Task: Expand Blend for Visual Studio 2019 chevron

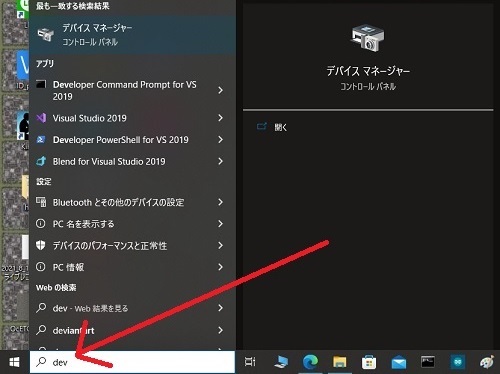Action: (x=220, y=162)
